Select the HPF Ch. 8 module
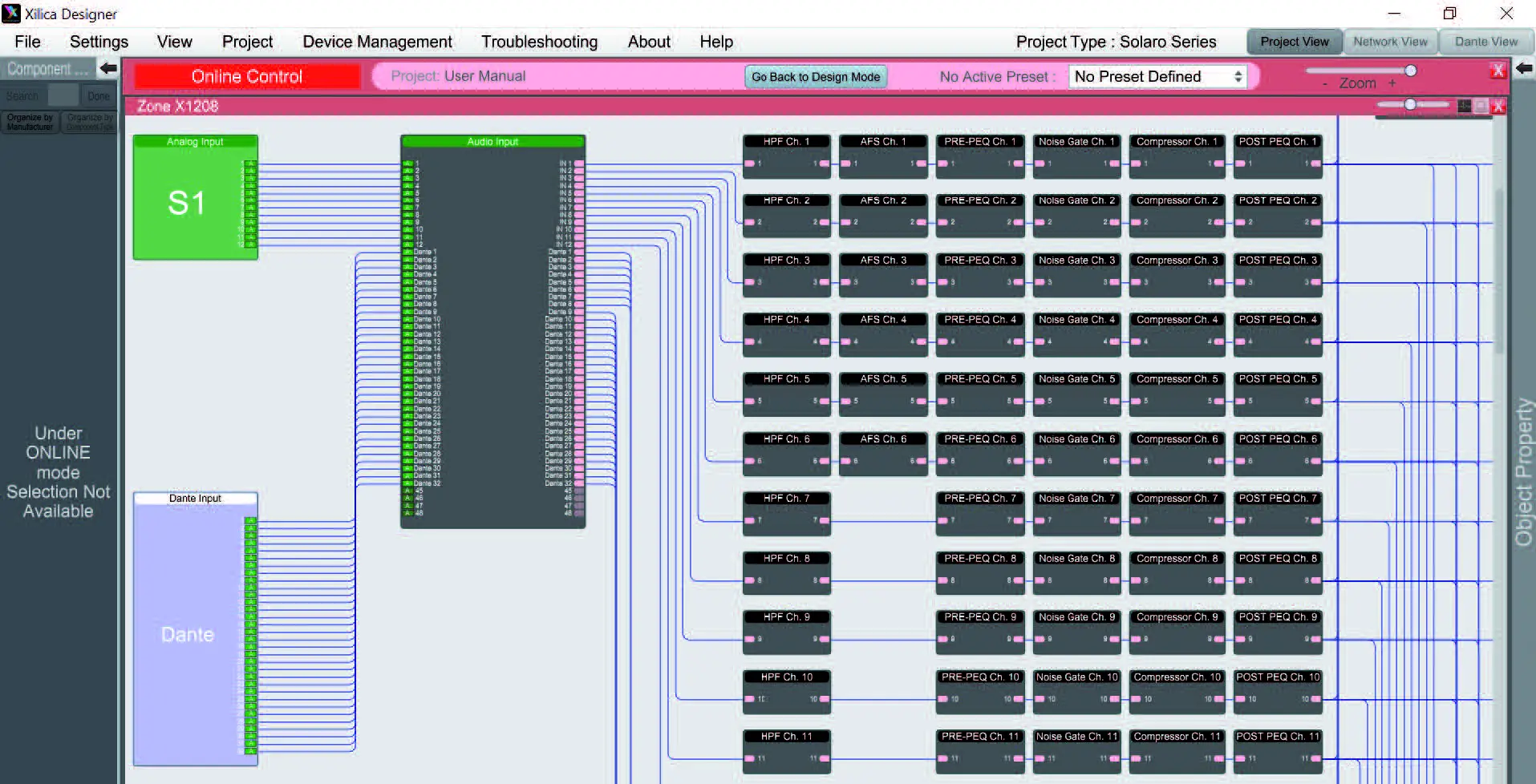This screenshot has height=784, width=1536. tap(786, 573)
